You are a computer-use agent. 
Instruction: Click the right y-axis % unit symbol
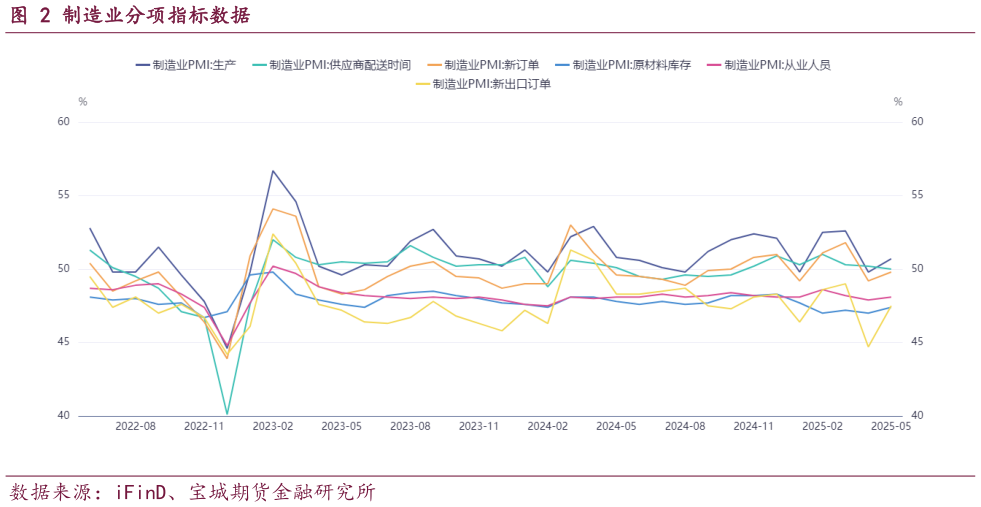tap(898, 102)
